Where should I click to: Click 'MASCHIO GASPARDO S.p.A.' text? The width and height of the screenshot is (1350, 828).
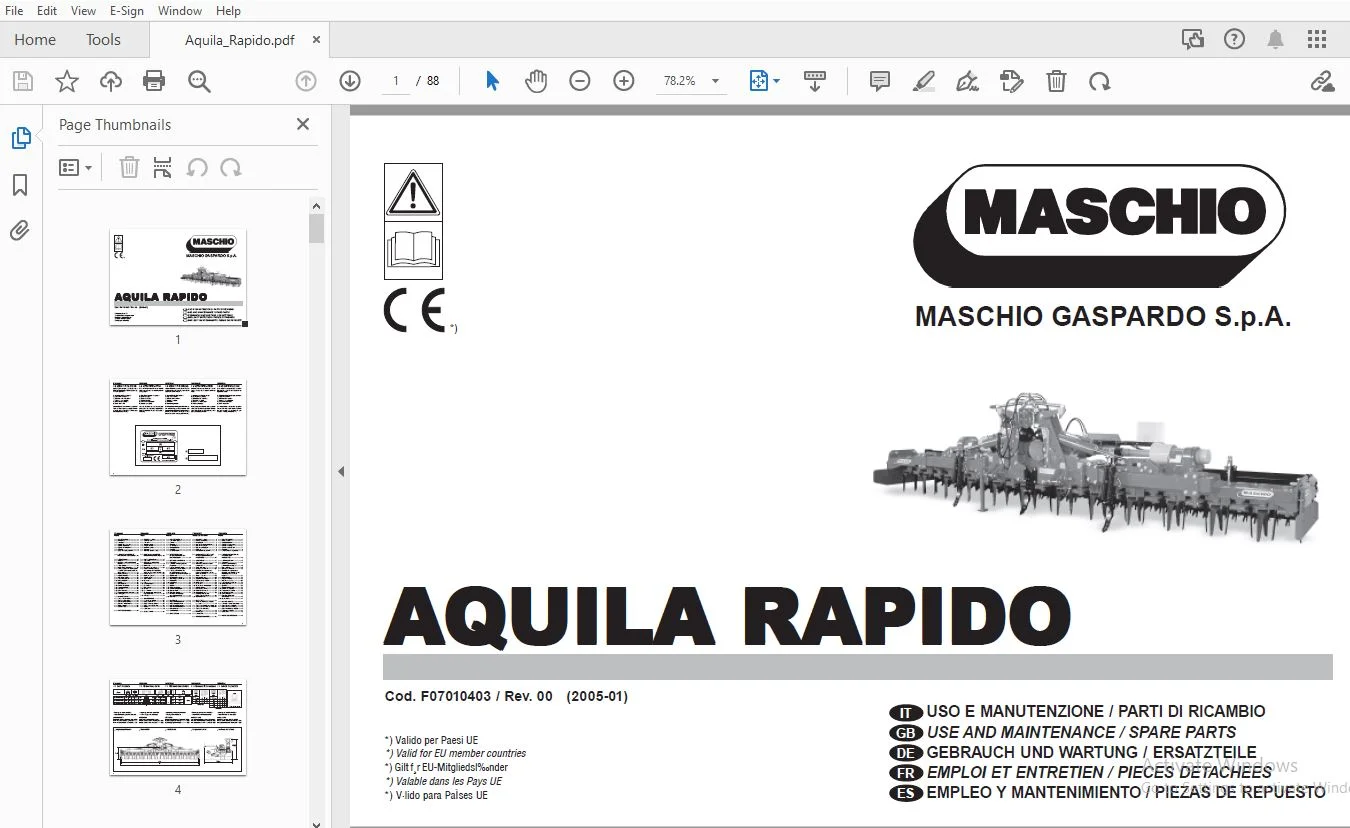pos(1103,317)
